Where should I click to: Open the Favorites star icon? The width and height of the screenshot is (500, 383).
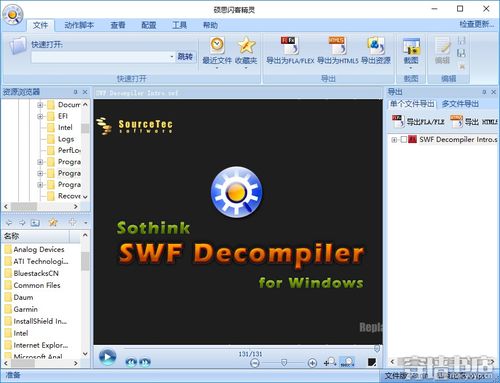[246, 45]
